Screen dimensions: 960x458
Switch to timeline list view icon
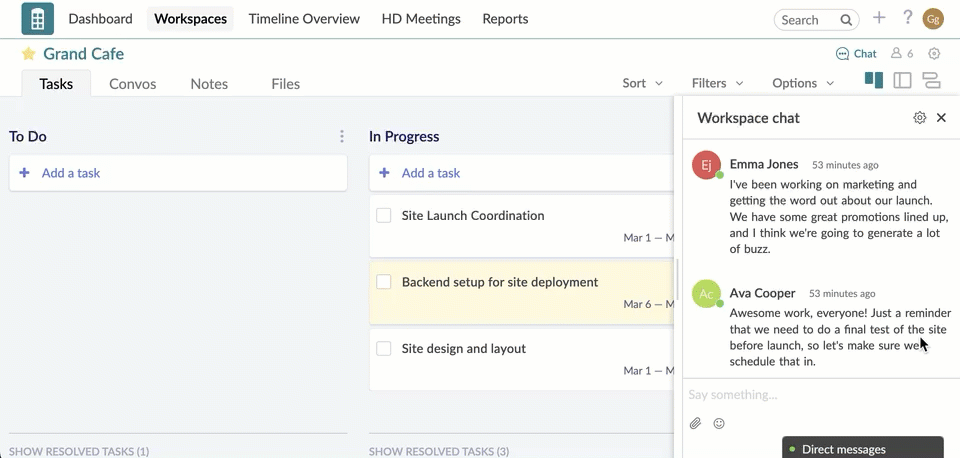931,80
